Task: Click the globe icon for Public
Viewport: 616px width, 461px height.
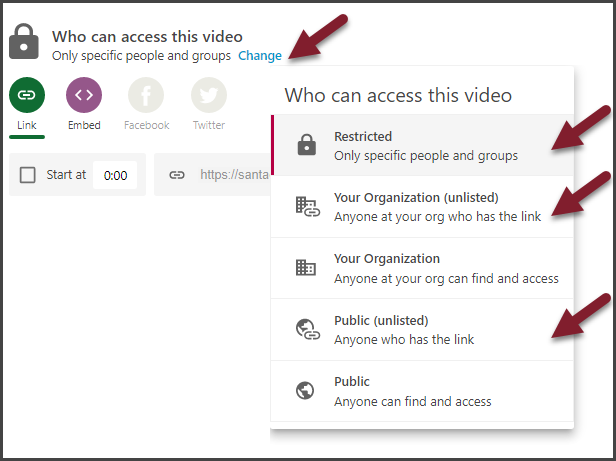Action: 305,391
